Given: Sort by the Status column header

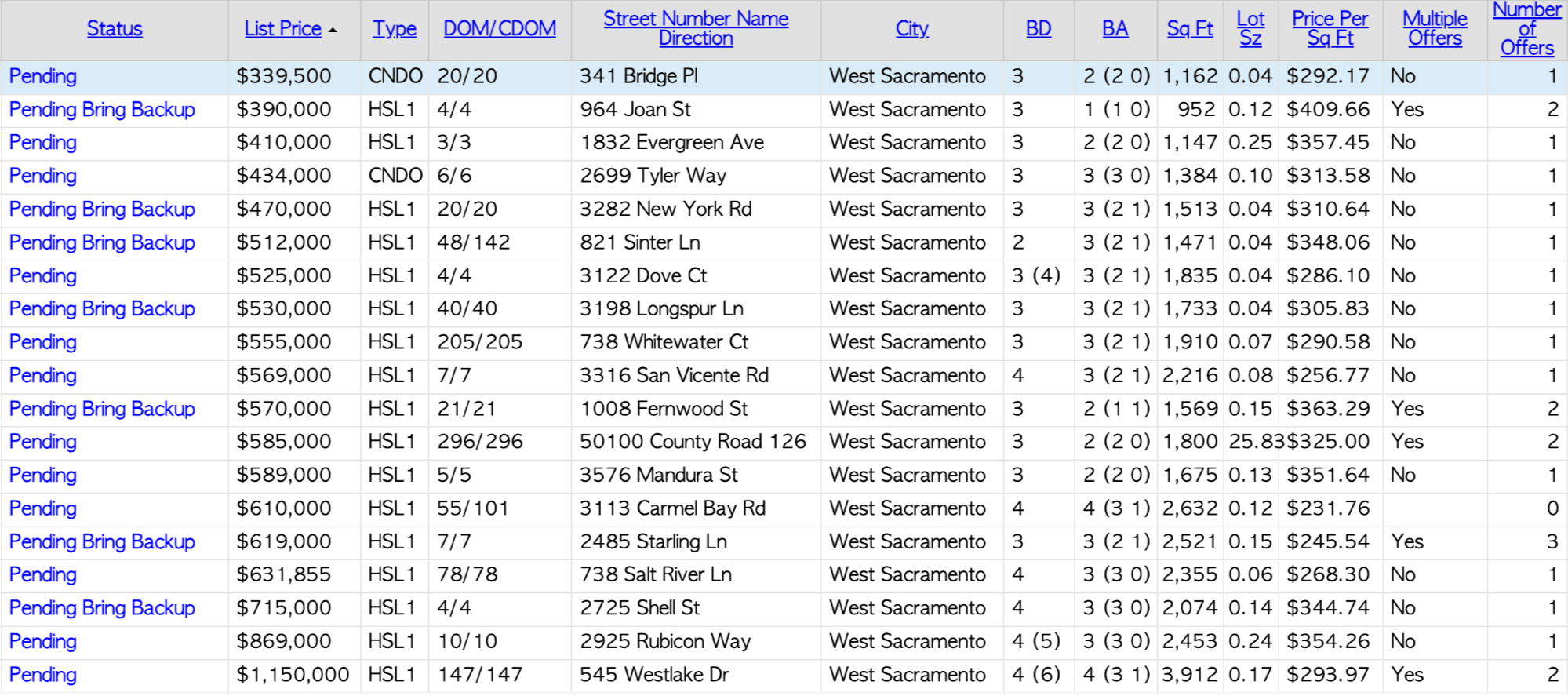Looking at the screenshot, I should [x=115, y=29].
